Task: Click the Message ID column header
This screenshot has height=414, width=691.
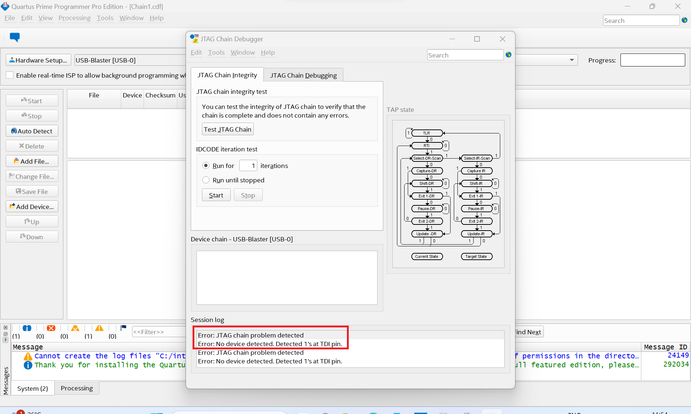Action: click(665, 347)
